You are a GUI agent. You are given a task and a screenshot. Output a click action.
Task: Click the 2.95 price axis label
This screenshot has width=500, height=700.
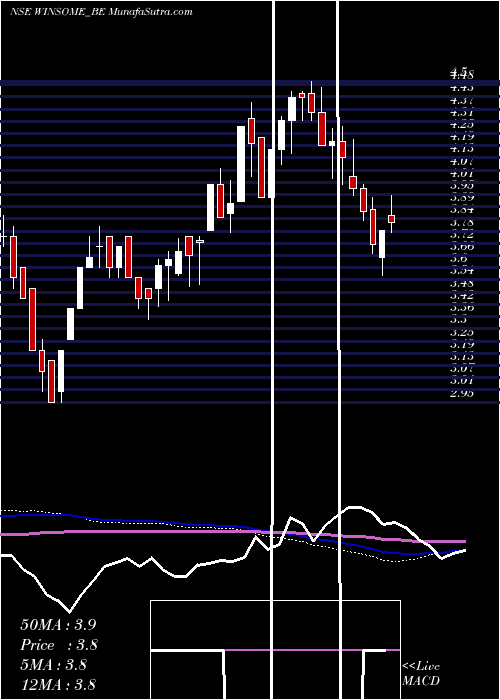point(462,393)
